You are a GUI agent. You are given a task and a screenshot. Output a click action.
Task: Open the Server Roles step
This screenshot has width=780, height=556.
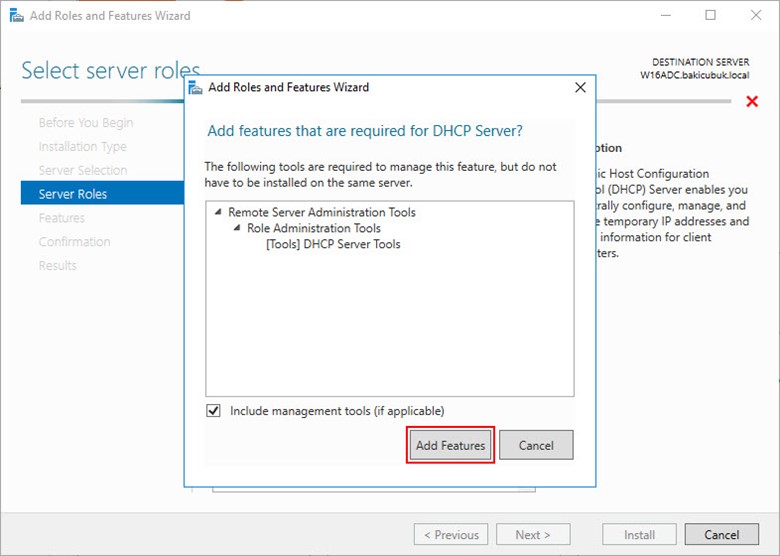point(73,194)
